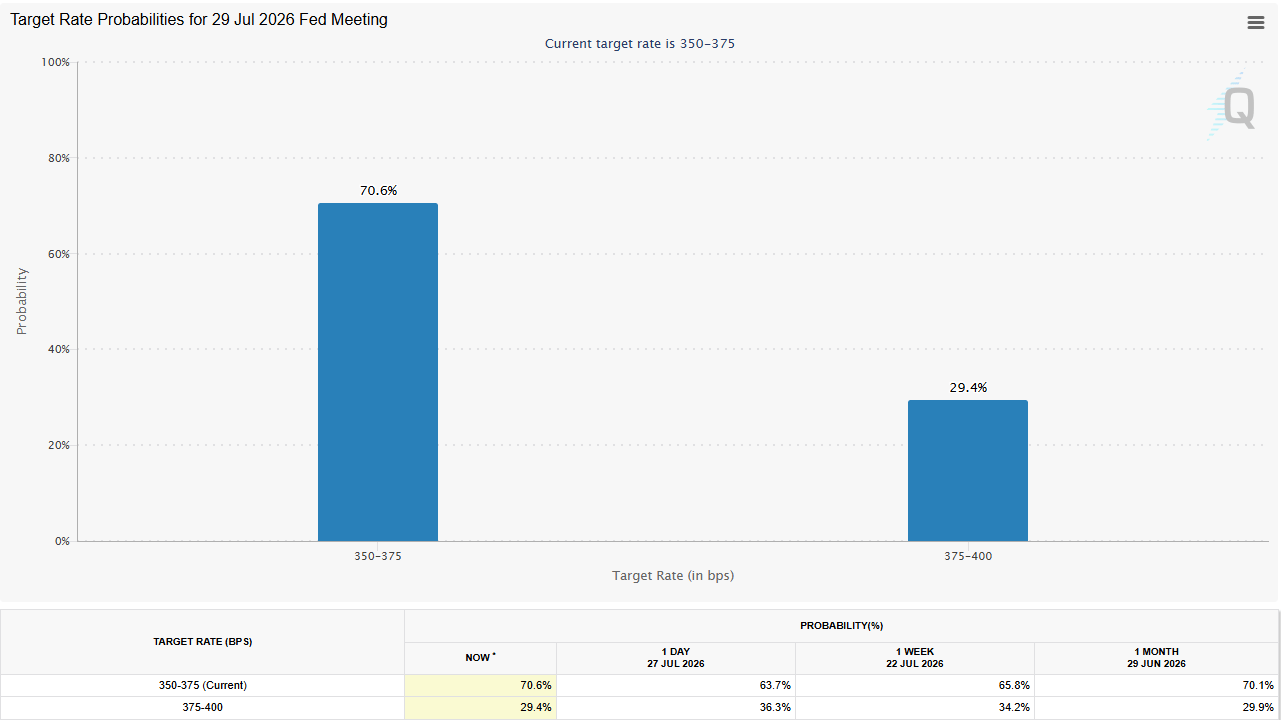The width and height of the screenshot is (1281, 720).
Task: Click the highlighted 70.6% NOW cell
Action: pos(481,686)
